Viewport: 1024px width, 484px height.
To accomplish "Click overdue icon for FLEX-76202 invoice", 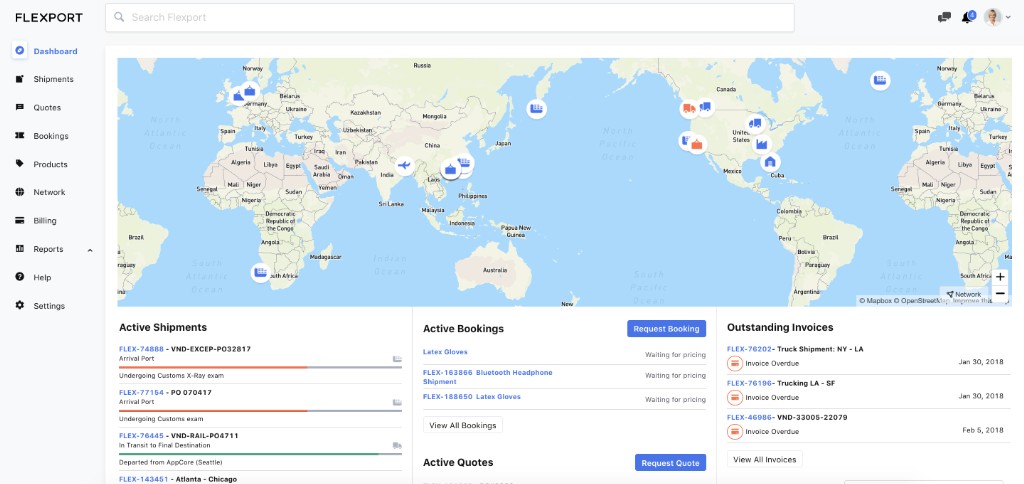I will 734,363.
